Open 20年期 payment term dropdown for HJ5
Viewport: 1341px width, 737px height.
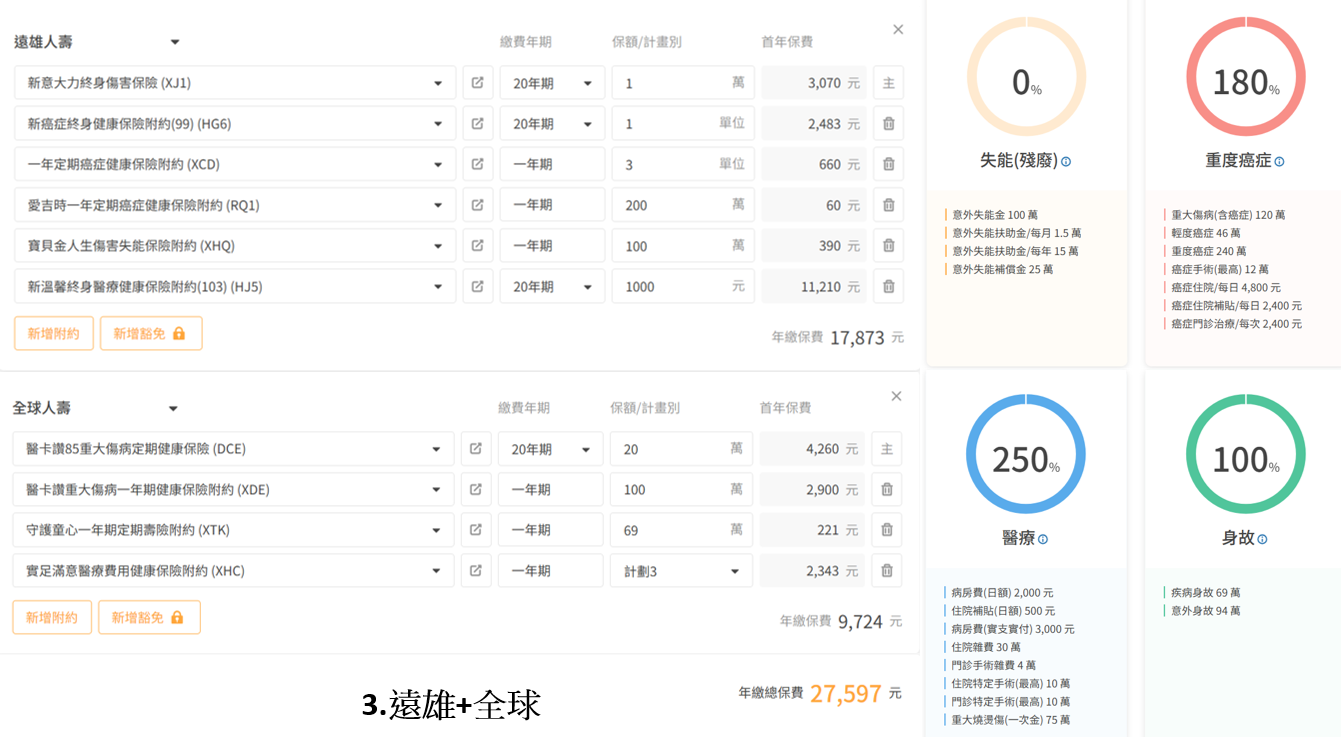(x=552, y=286)
